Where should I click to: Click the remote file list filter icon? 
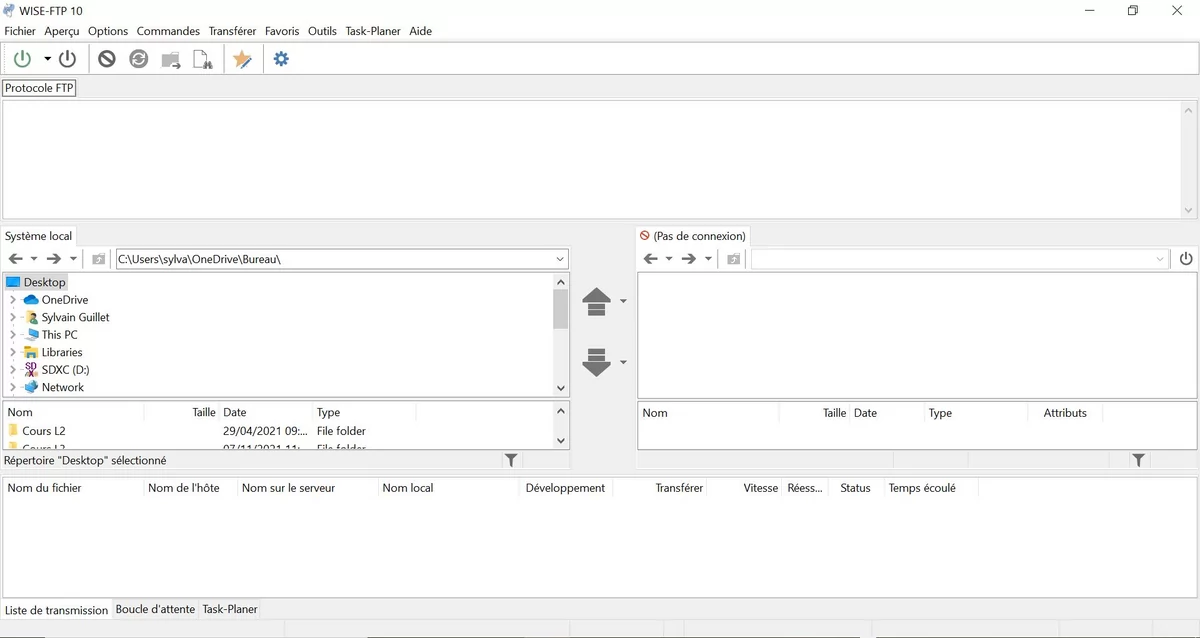pos(1138,460)
